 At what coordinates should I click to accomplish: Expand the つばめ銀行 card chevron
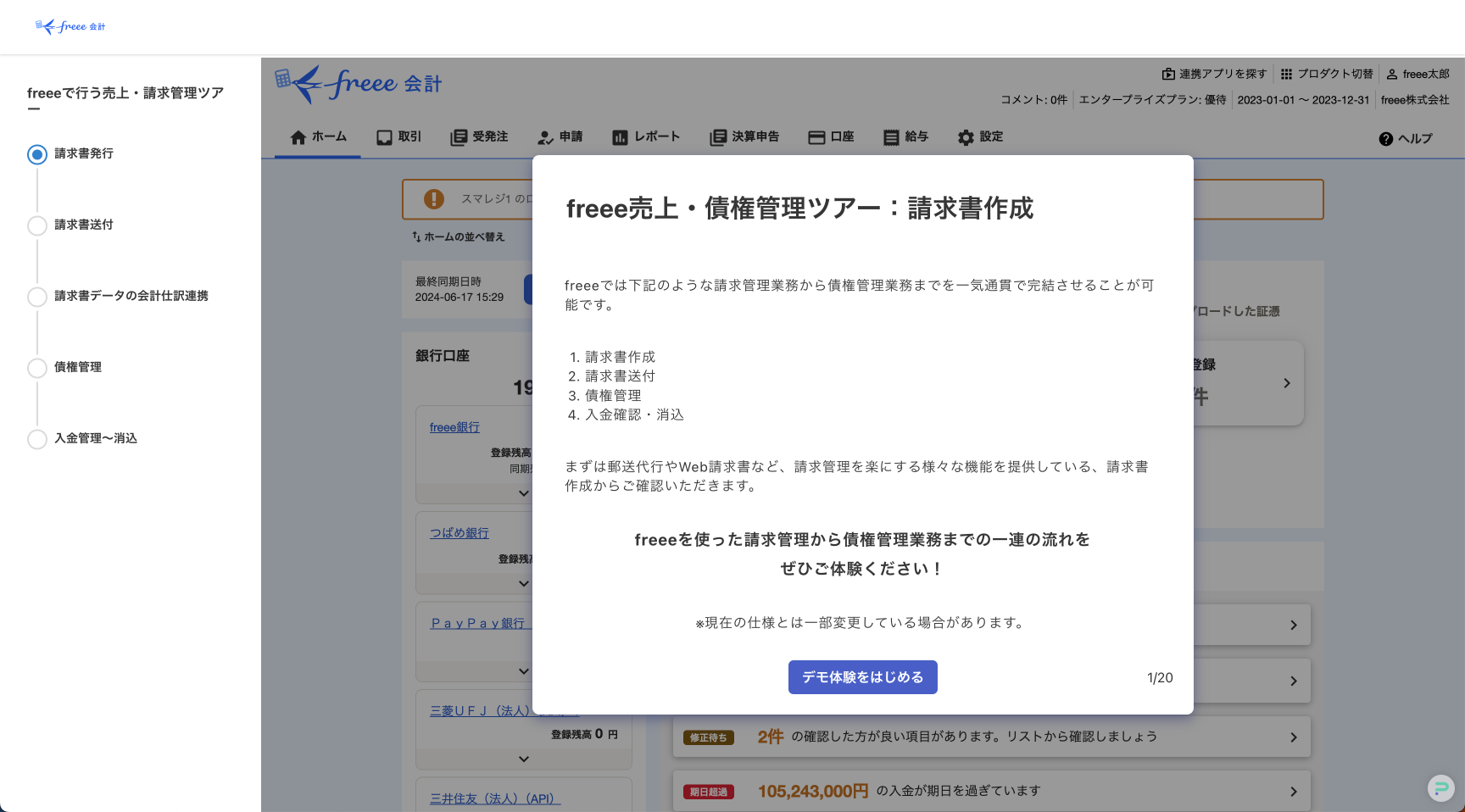(x=523, y=583)
